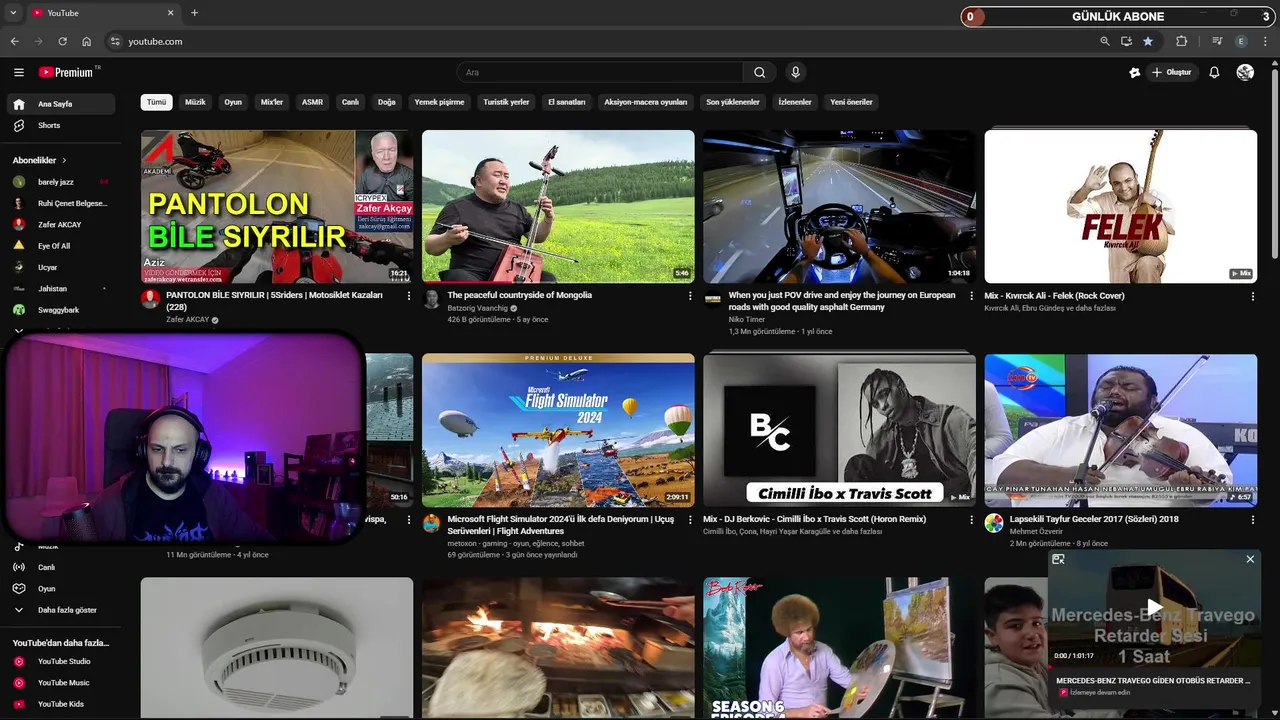Select the Yeni öneriler chip
The height and width of the screenshot is (720, 1280).
tap(851, 102)
